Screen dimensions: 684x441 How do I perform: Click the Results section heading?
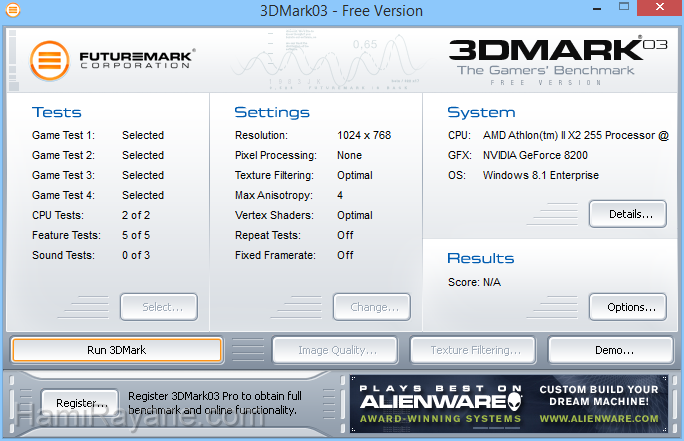[x=481, y=258]
